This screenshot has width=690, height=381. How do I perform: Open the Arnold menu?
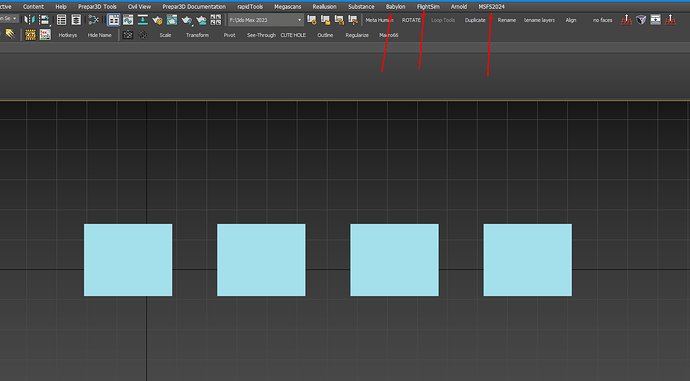pyautogui.click(x=459, y=7)
